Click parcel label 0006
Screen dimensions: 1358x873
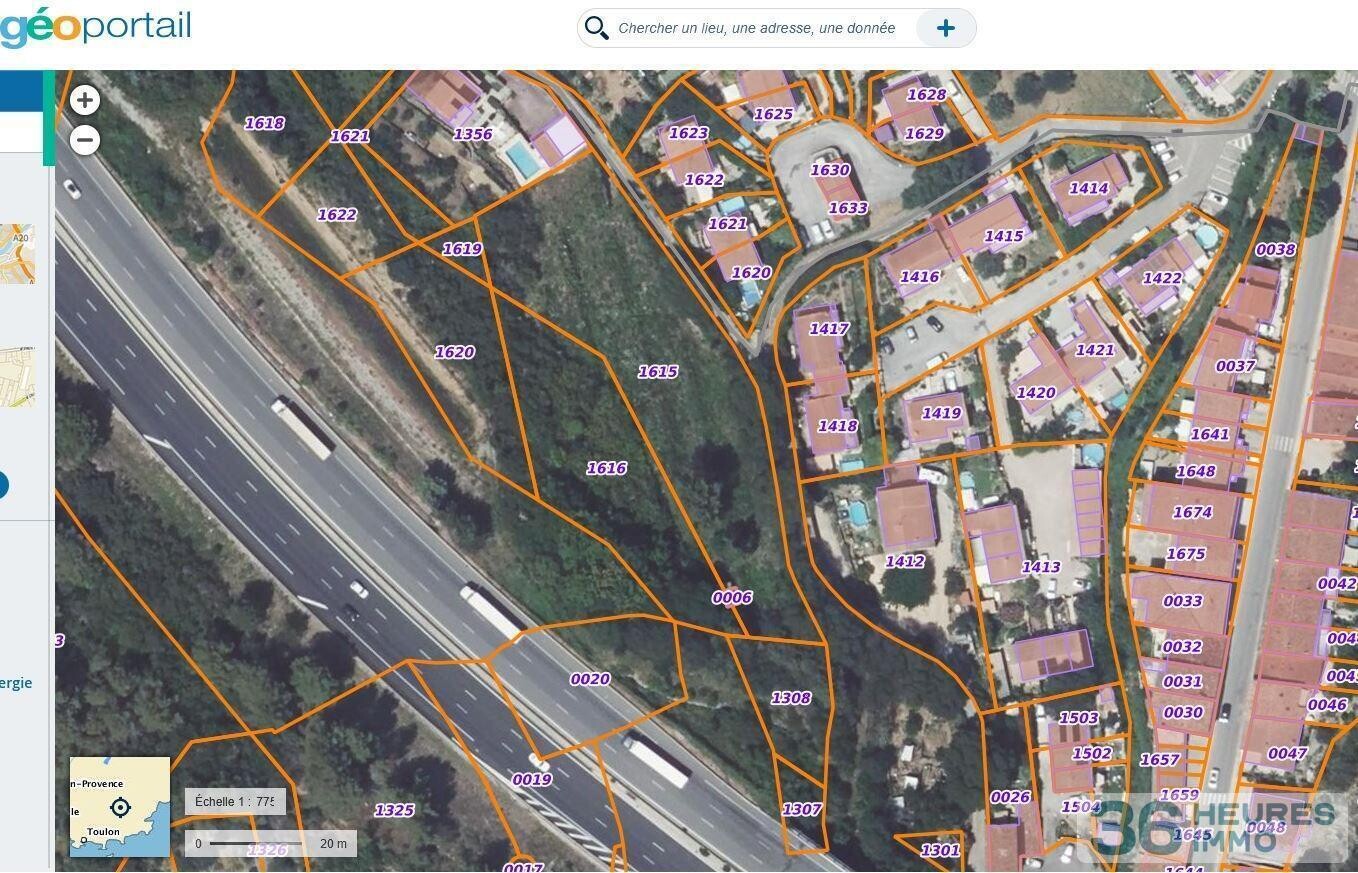[731, 598]
